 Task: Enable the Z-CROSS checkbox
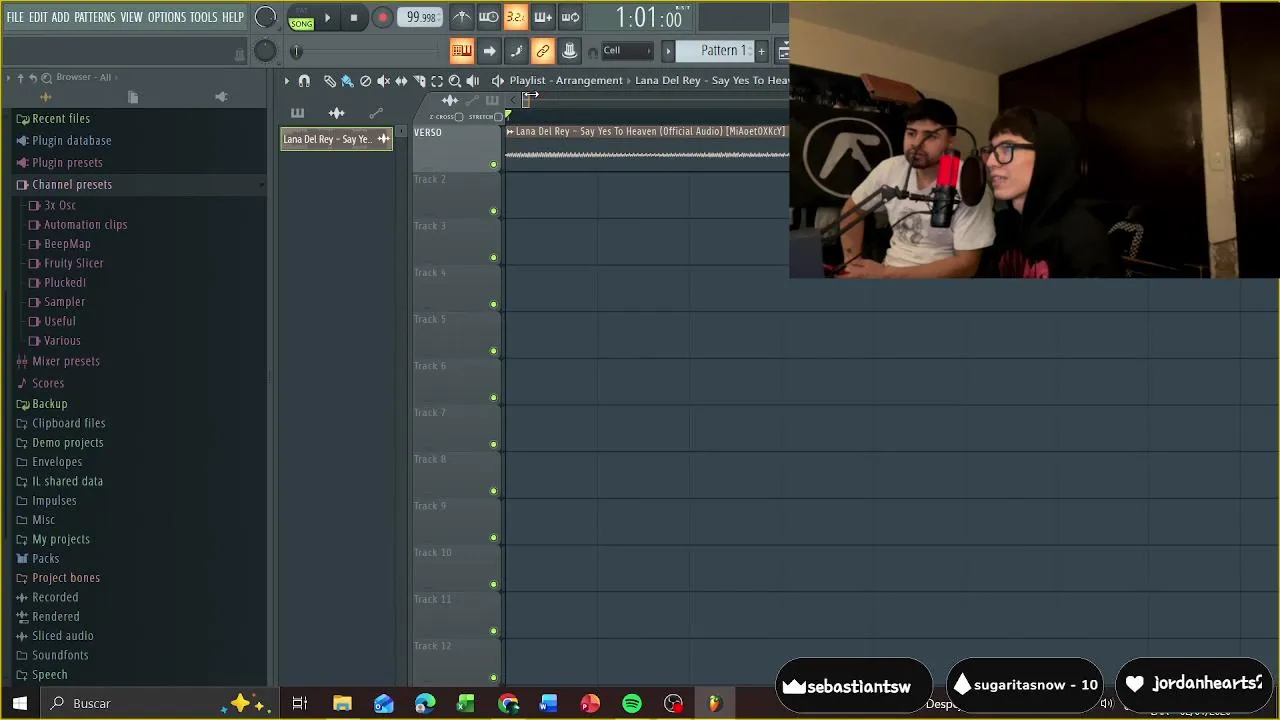[x=459, y=117]
